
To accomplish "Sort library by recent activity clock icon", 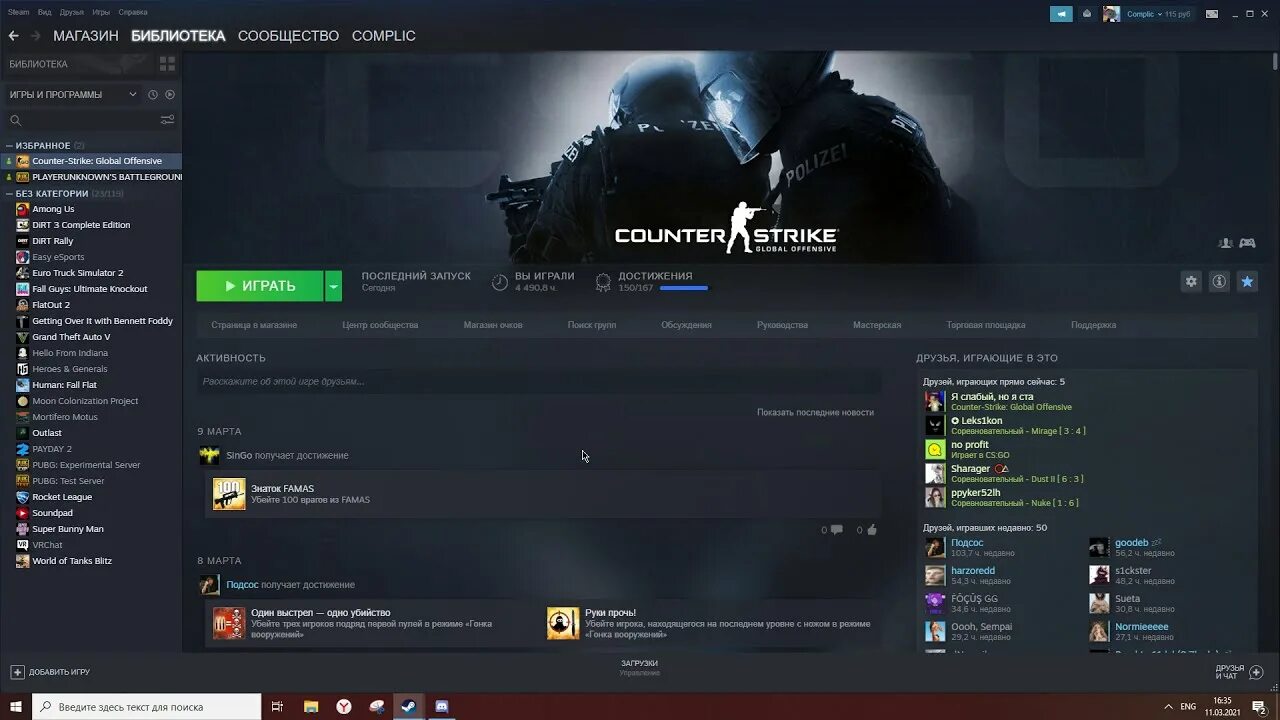I will (x=153, y=94).
